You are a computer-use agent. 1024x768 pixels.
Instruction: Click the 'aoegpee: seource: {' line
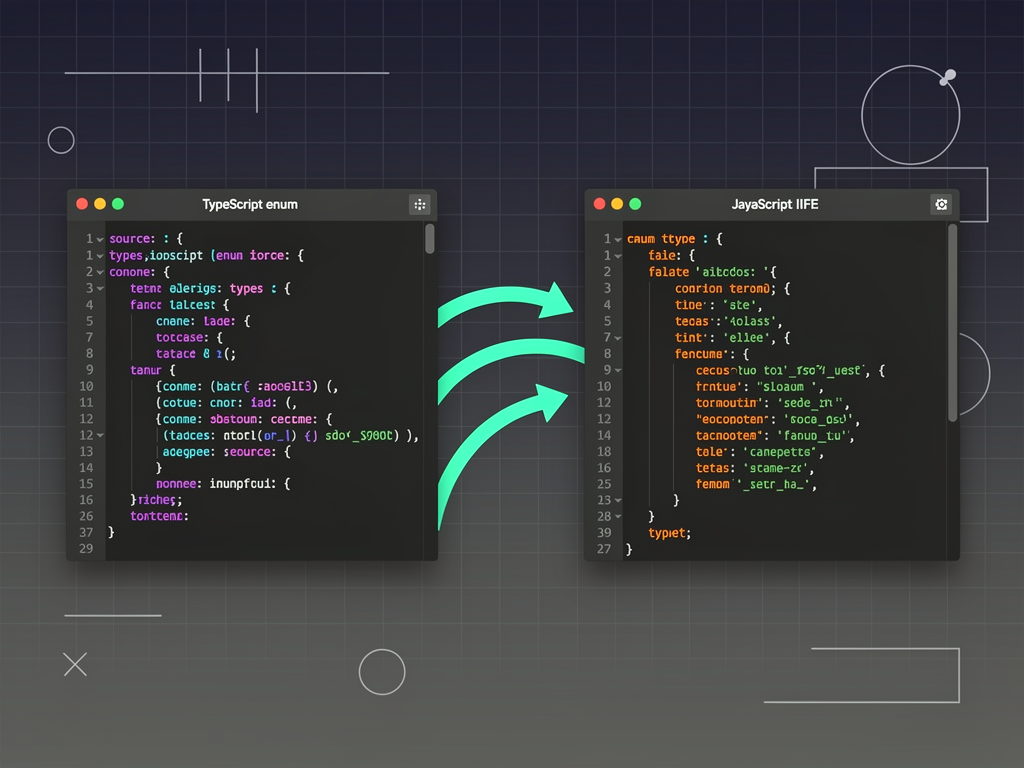tap(227, 452)
